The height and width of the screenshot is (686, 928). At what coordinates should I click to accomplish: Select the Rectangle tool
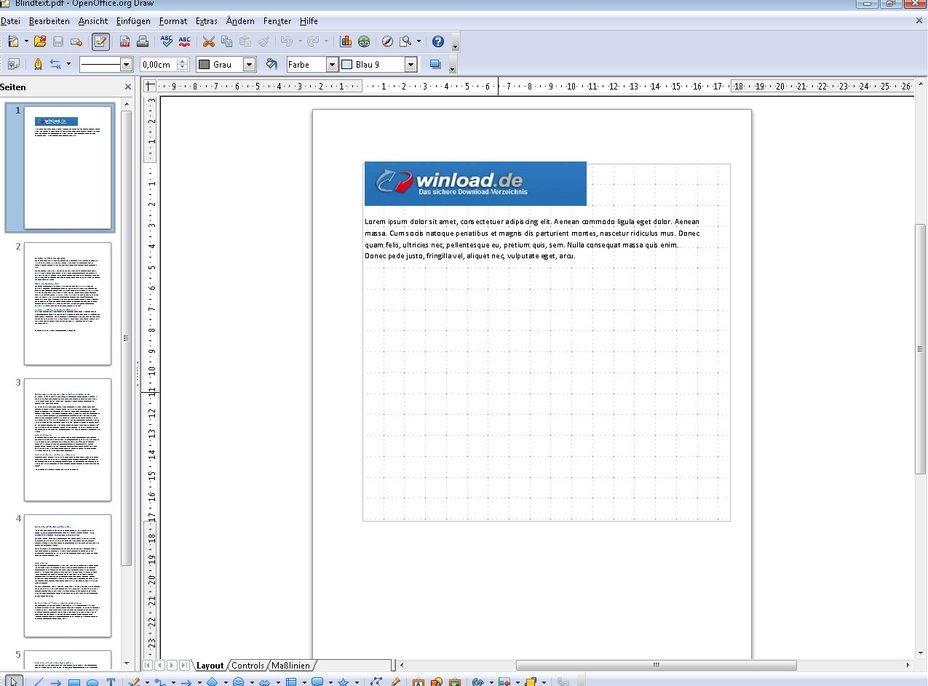tap(74, 681)
